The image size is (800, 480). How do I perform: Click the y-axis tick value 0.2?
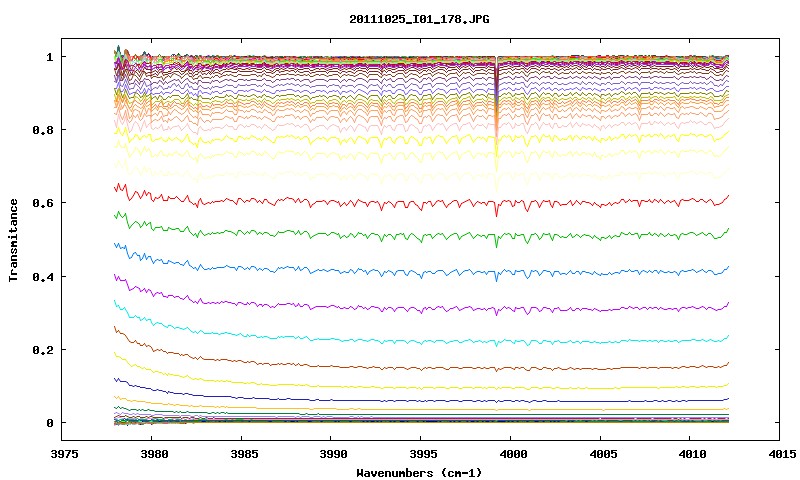43,350
